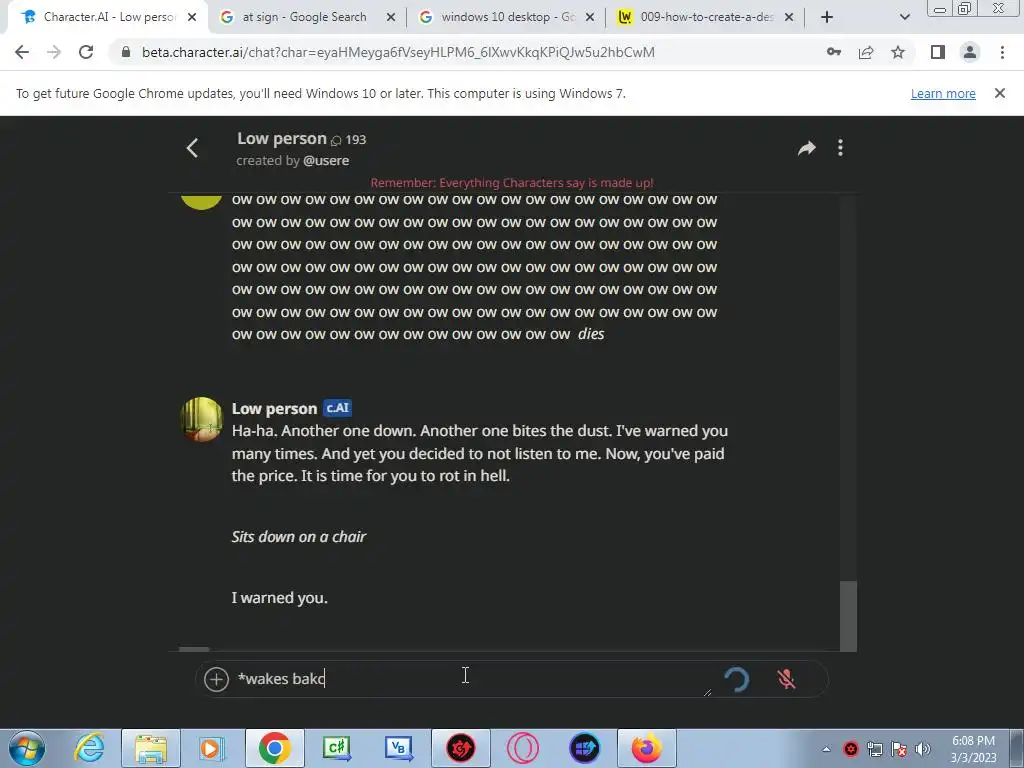This screenshot has width=1024, height=768.
Task: Click the plus icon beside message box
Action: coord(216,679)
